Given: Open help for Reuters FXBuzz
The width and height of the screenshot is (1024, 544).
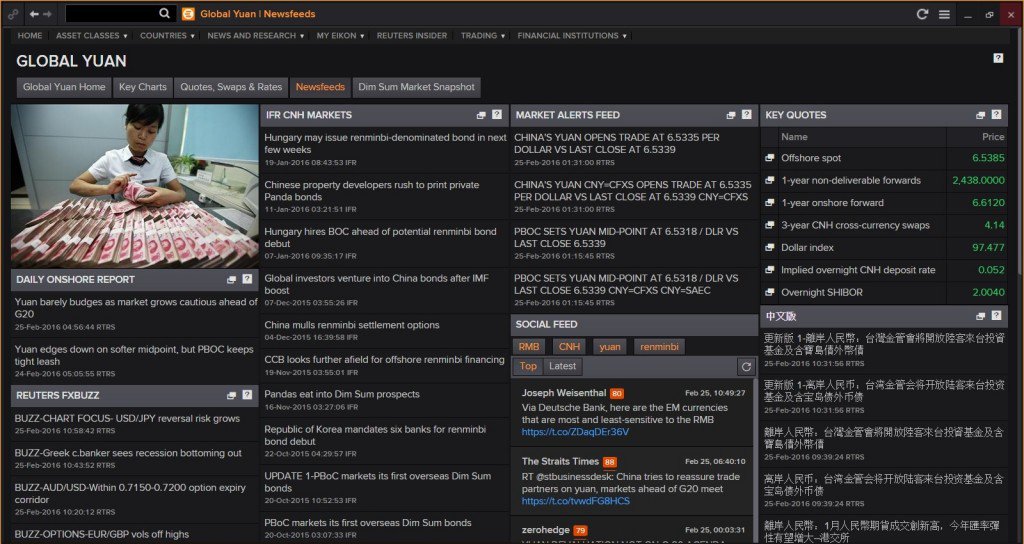Looking at the screenshot, I should (247, 394).
